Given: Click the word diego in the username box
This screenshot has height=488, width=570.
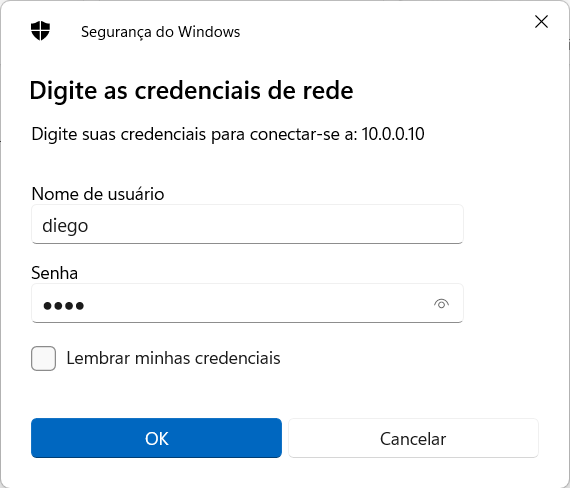Looking at the screenshot, I should coord(65,226).
